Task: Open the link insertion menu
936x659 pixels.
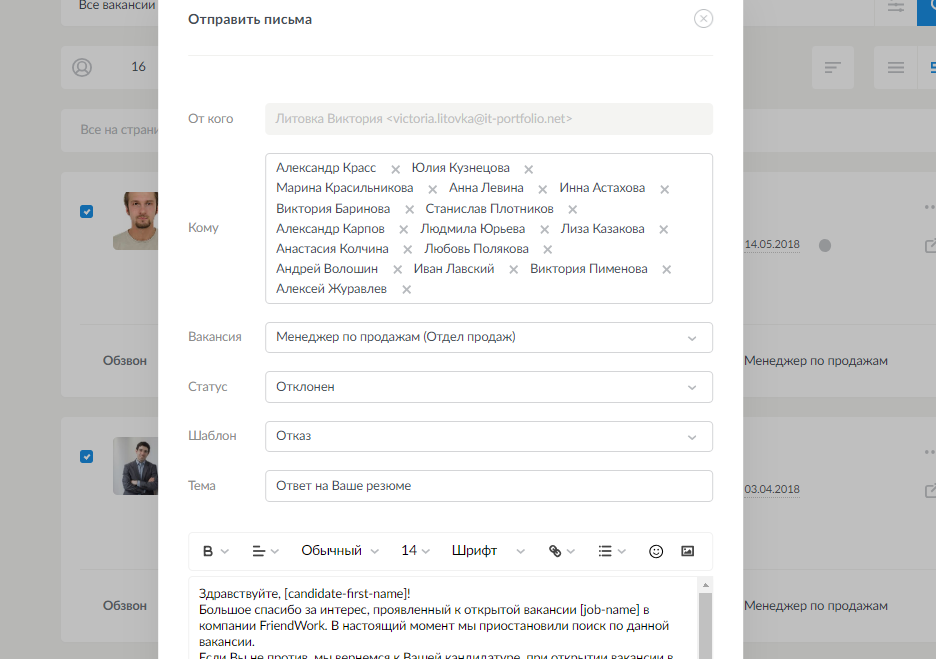Action: (561, 551)
